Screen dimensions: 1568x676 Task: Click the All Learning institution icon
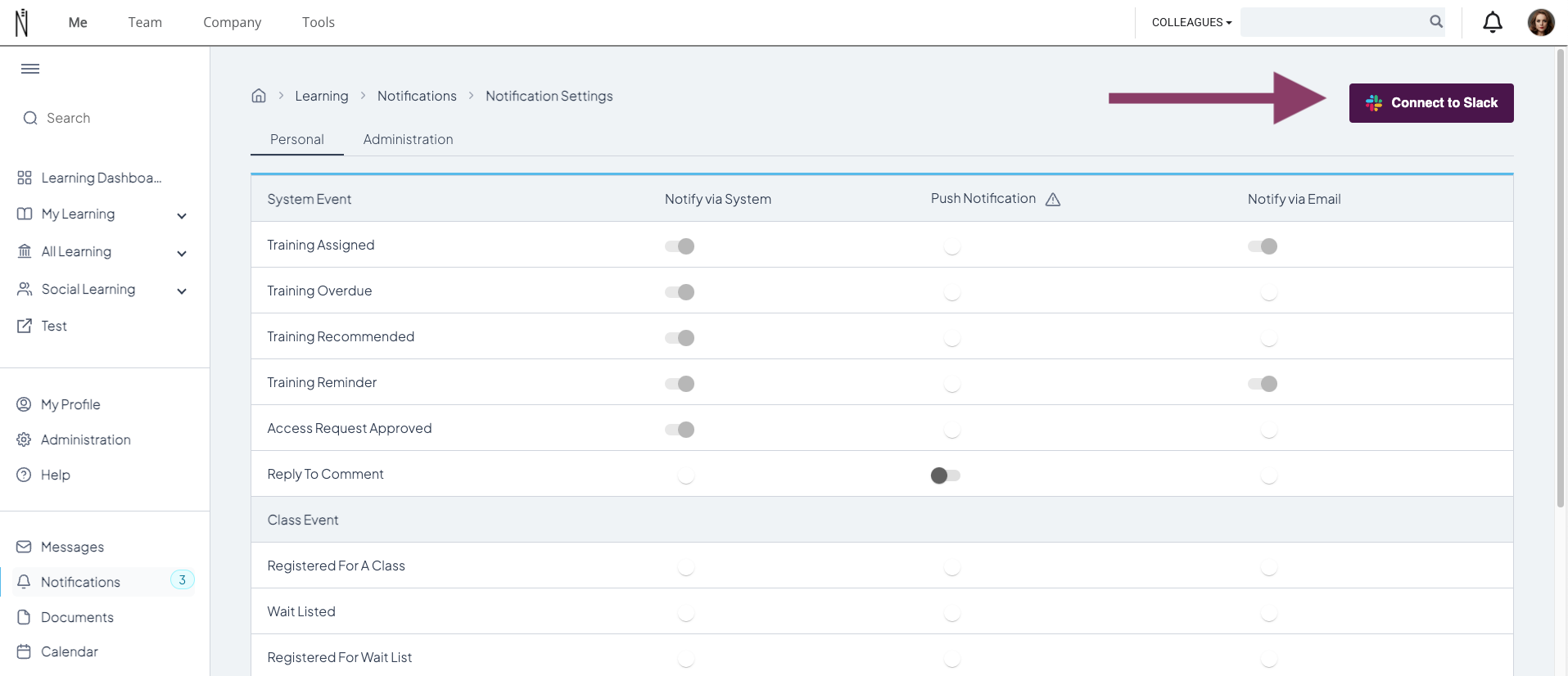pos(25,251)
